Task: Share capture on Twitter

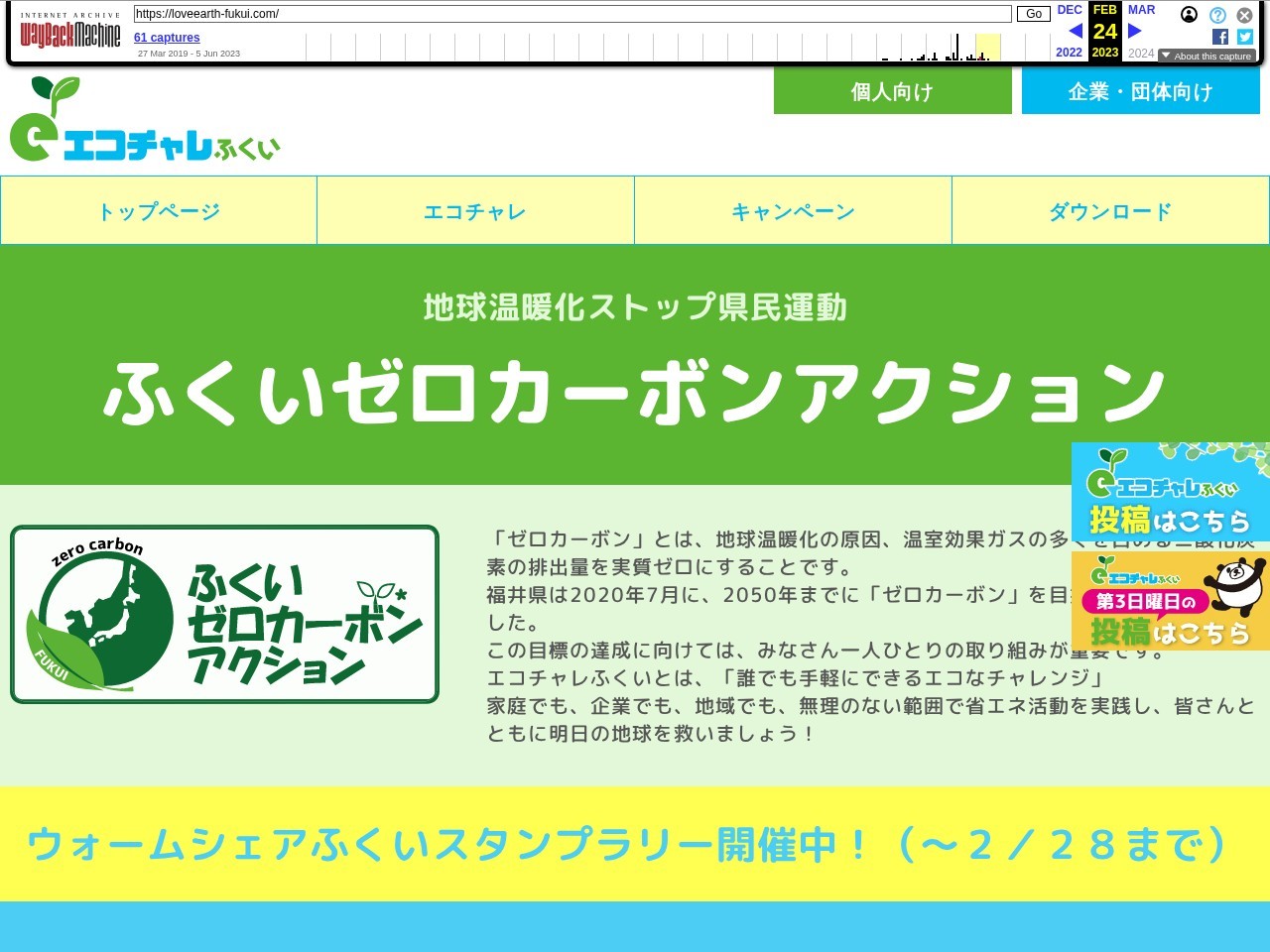Action: click(x=1245, y=37)
